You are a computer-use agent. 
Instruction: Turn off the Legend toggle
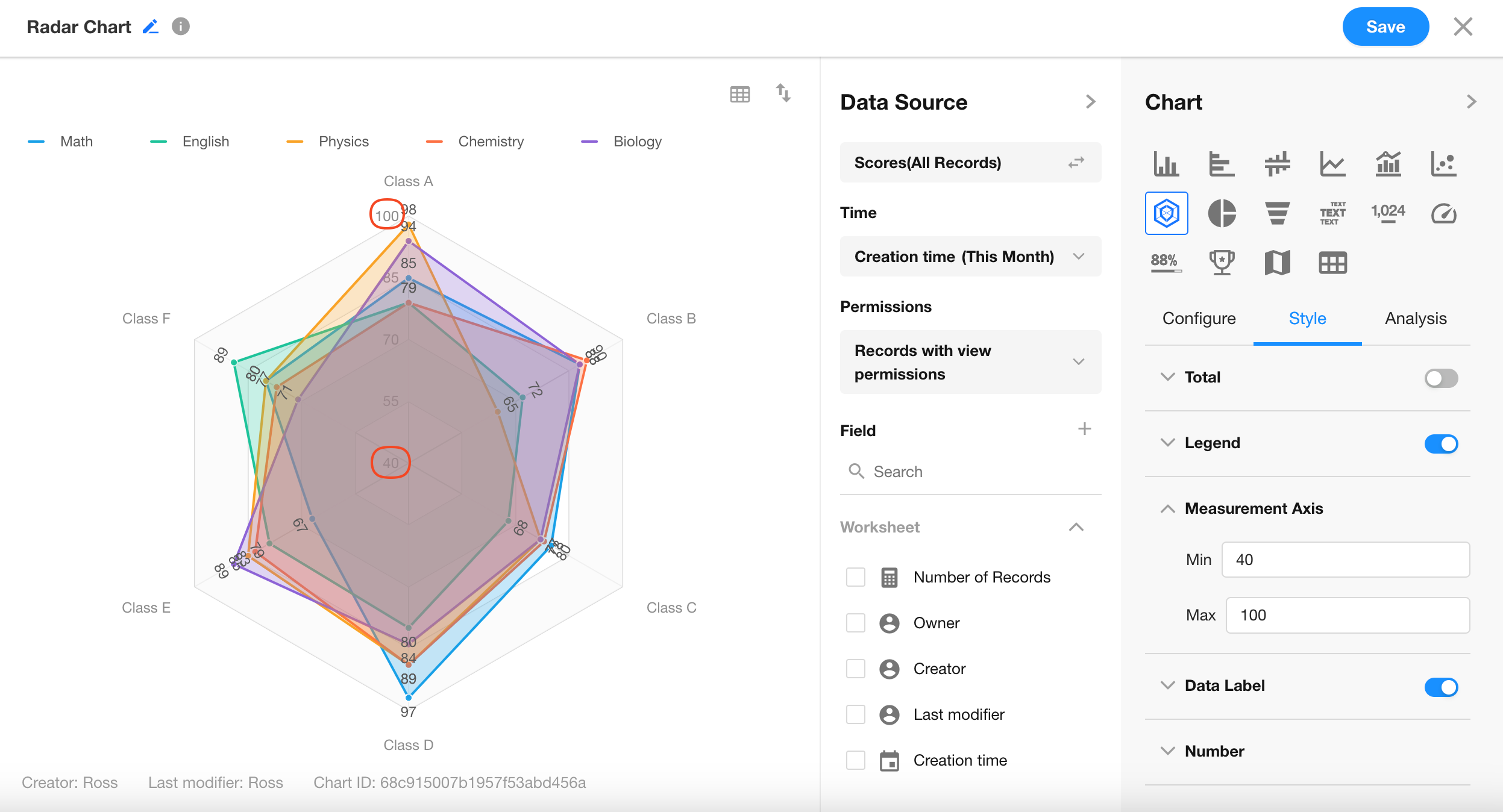1441,444
